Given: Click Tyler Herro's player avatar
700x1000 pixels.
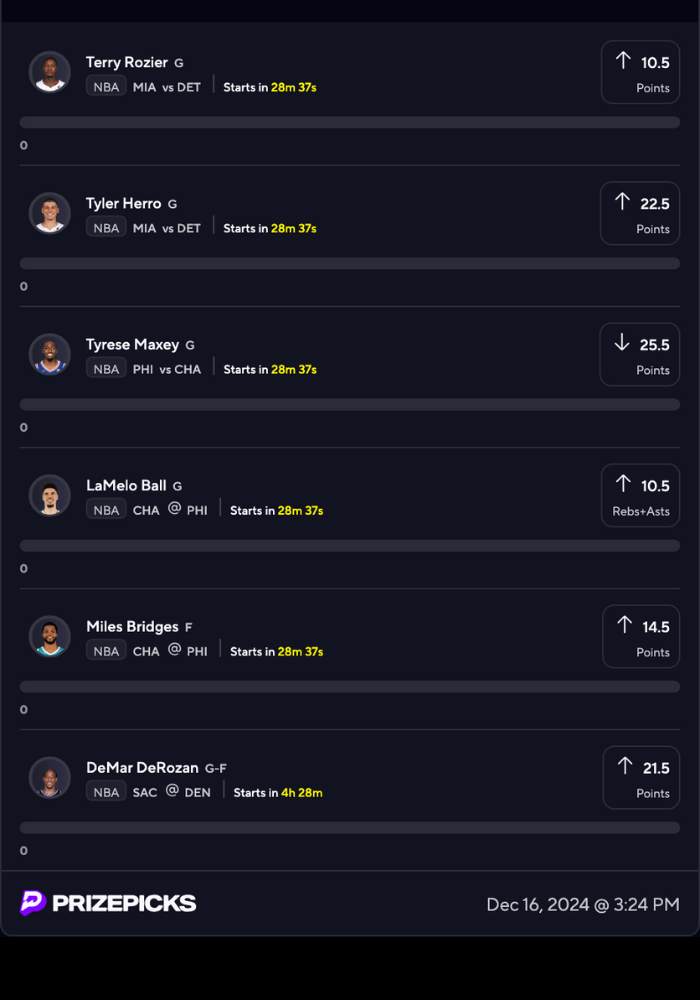Looking at the screenshot, I should 50,213.
